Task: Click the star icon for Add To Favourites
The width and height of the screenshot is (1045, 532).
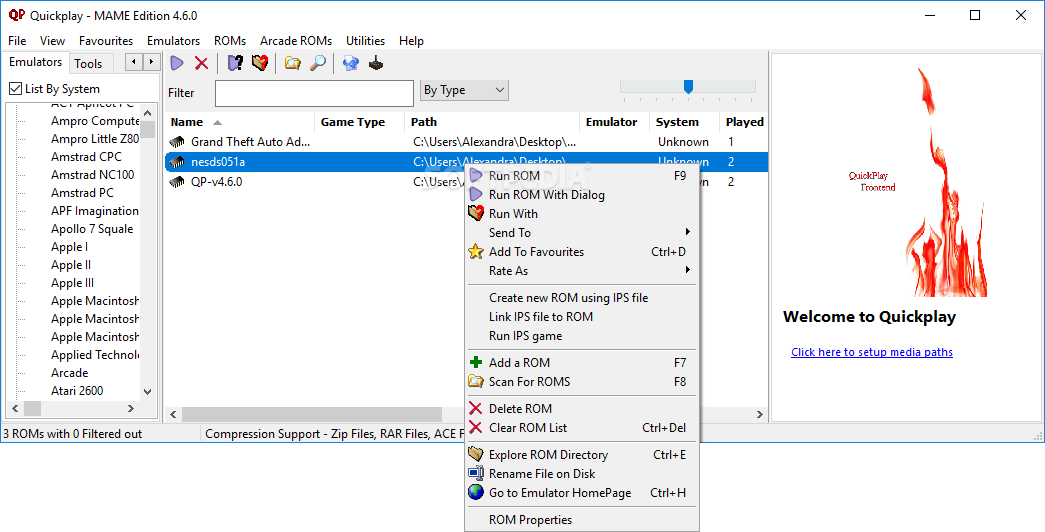Action: [476, 252]
